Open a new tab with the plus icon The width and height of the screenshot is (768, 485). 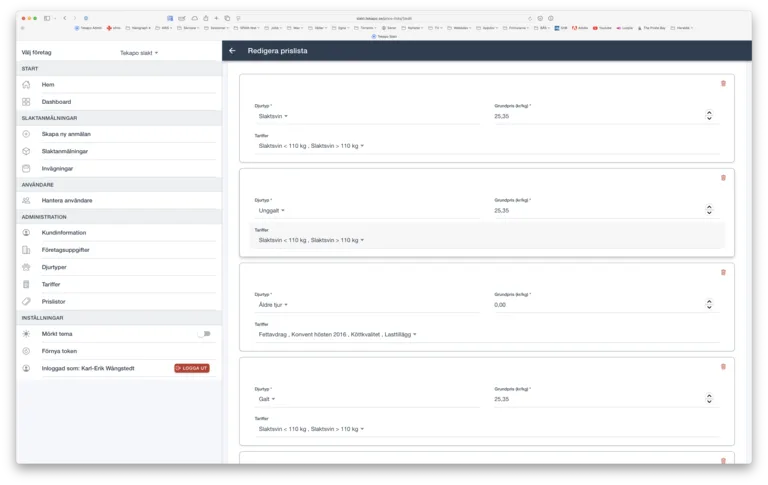216,18
